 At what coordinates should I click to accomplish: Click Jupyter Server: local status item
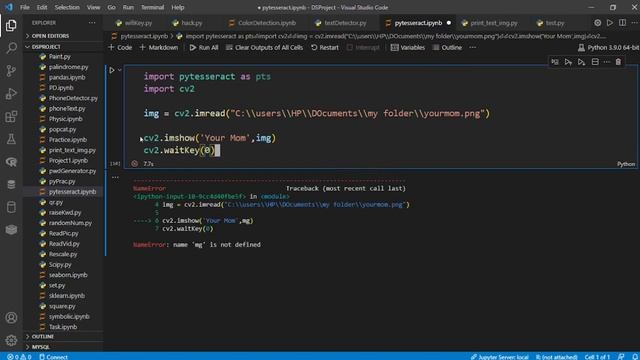click(499, 357)
